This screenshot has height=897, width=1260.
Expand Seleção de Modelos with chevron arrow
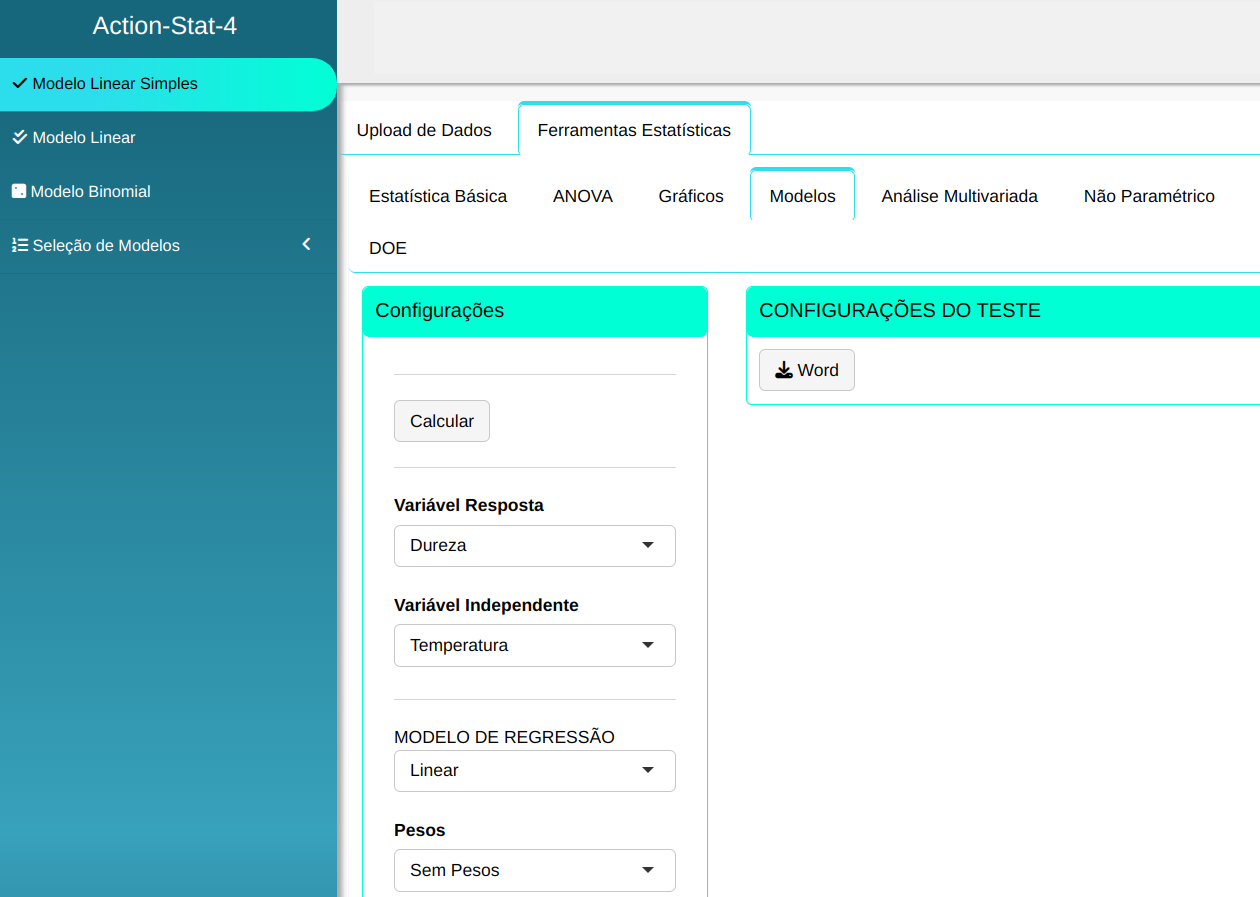(307, 244)
